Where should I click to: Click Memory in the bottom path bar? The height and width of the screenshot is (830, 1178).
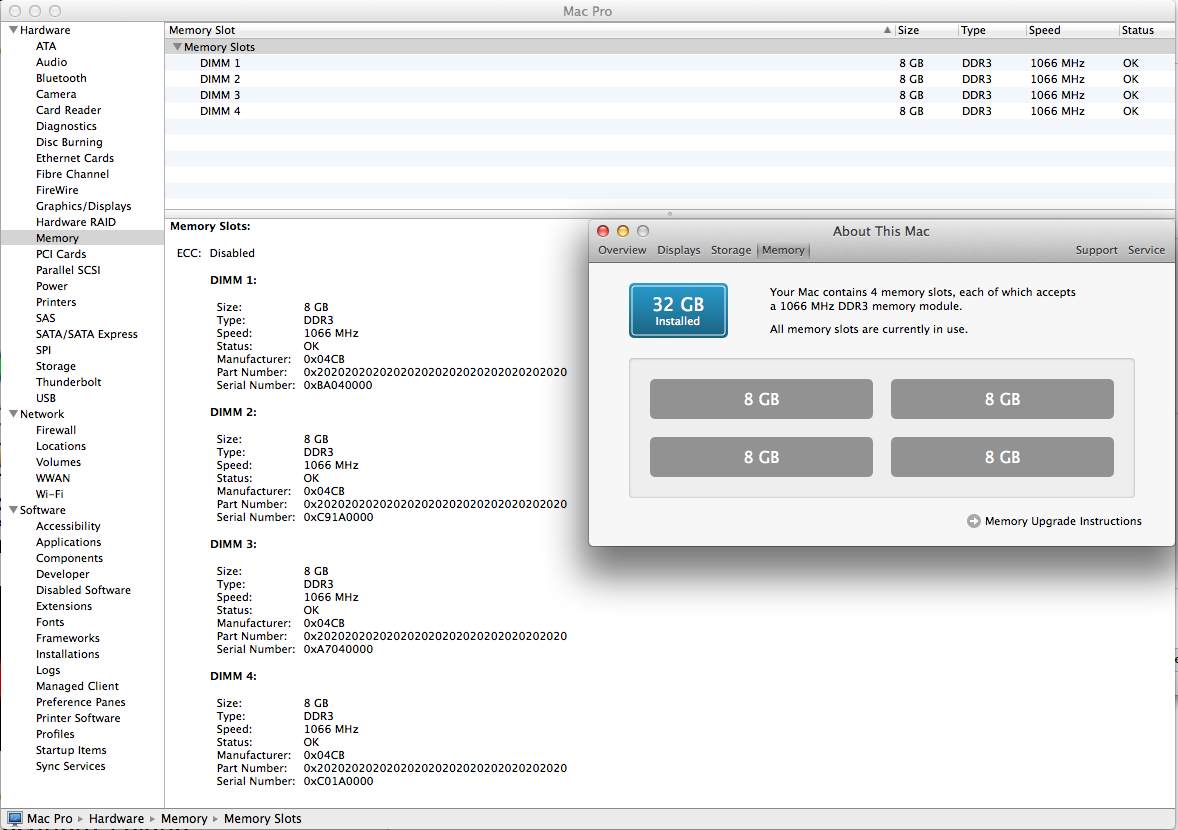[x=184, y=819]
